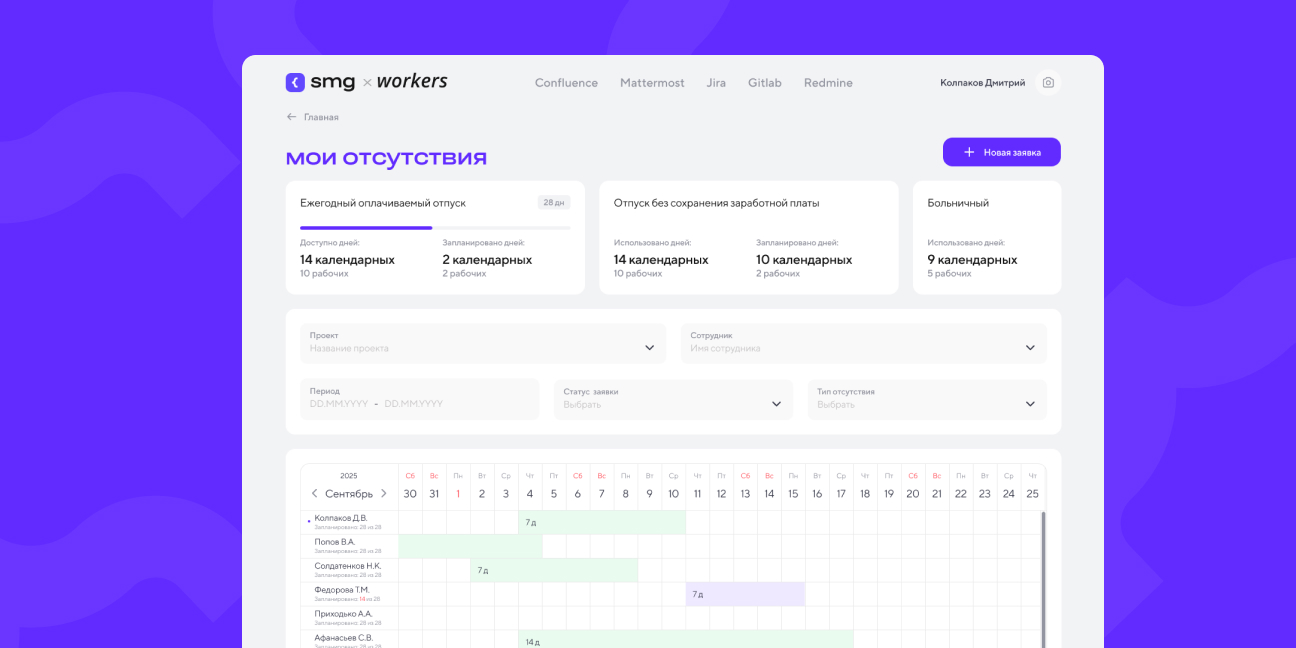This screenshot has width=1296, height=648.
Task: Select Солдатенков Н.К. 7д absence bar
Action: pyautogui.click(x=554, y=570)
